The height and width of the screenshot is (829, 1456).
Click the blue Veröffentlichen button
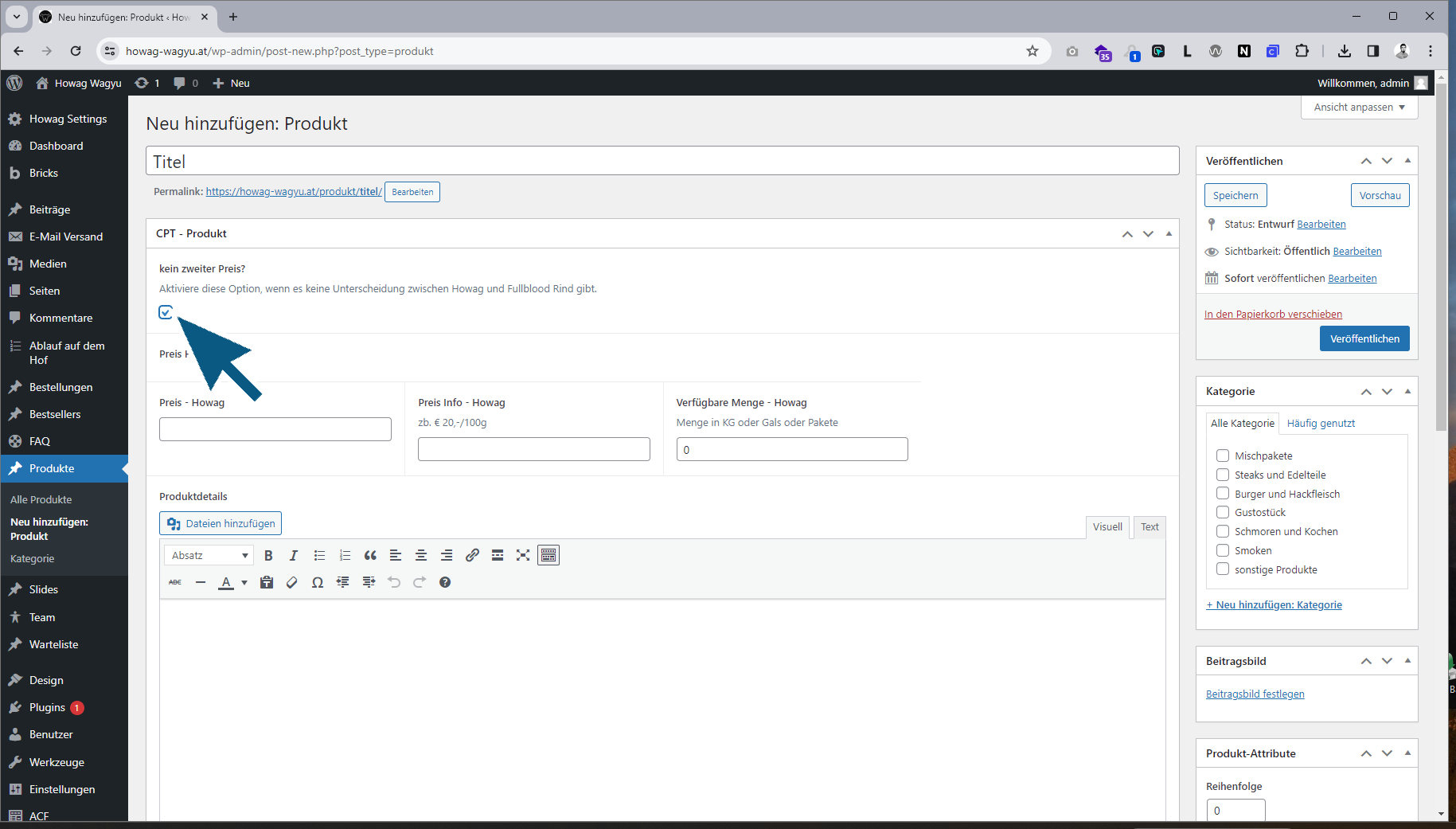pyautogui.click(x=1364, y=338)
